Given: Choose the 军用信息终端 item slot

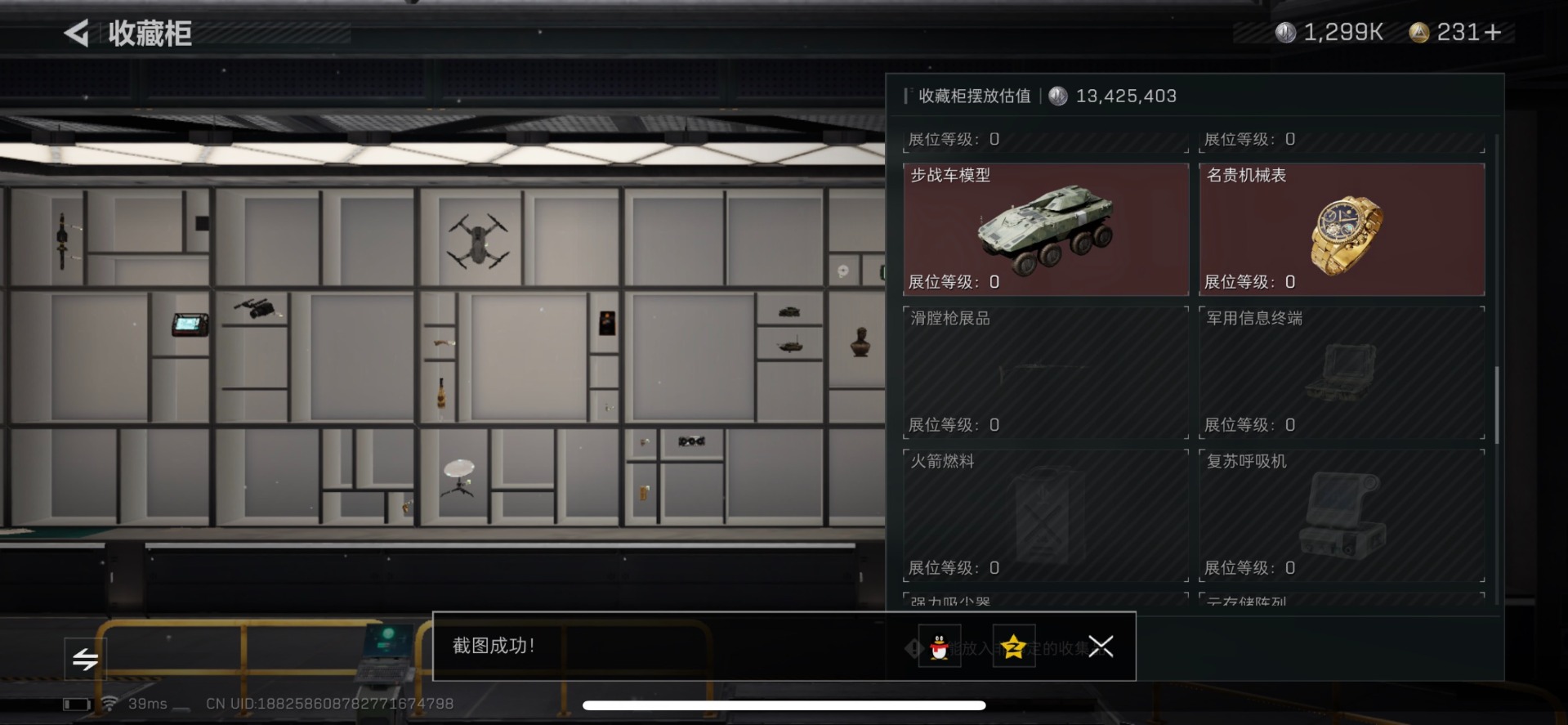Looking at the screenshot, I should pos(1342,373).
